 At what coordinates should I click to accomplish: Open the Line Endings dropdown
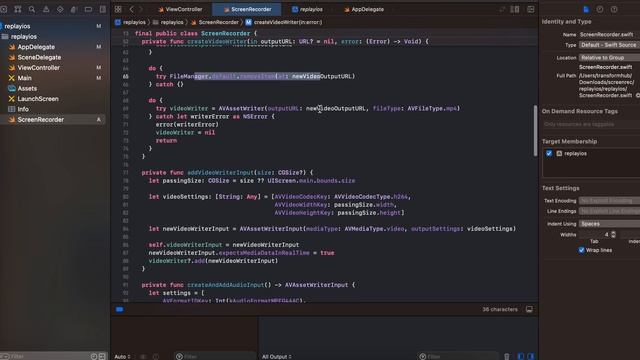(609, 211)
